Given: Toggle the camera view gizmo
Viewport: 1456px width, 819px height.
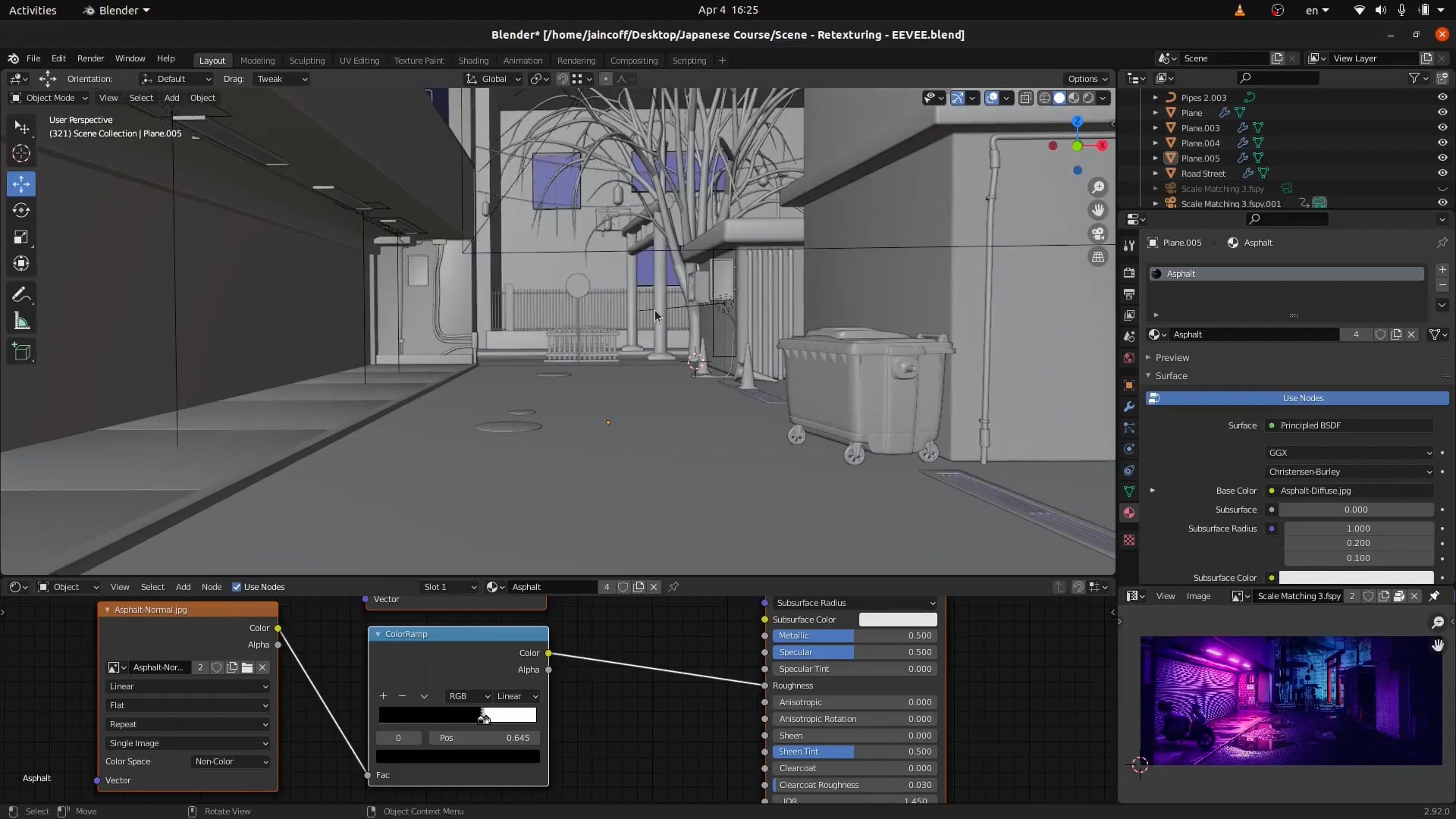Looking at the screenshot, I should point(1098,234).
